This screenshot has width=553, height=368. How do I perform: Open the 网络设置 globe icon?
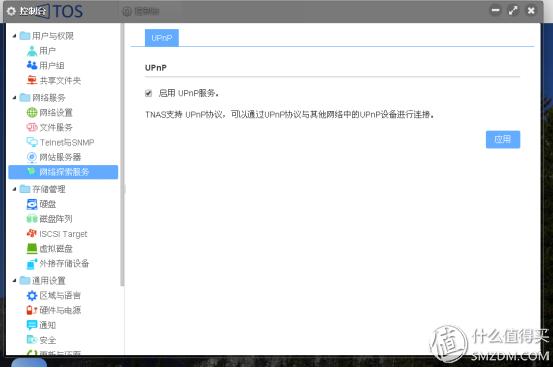[x=32, y=113]
